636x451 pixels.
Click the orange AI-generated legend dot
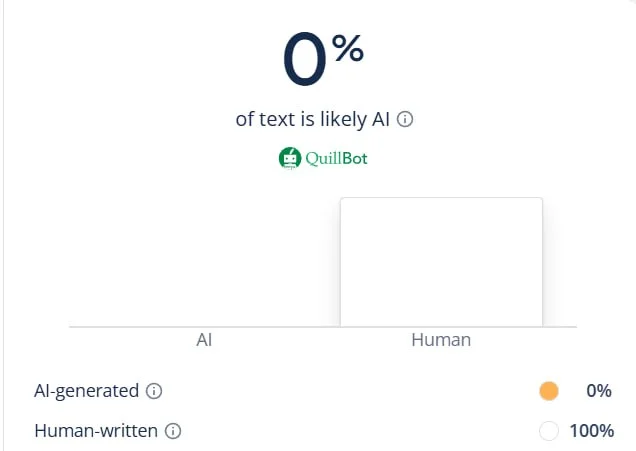click(x=548, y=391)
